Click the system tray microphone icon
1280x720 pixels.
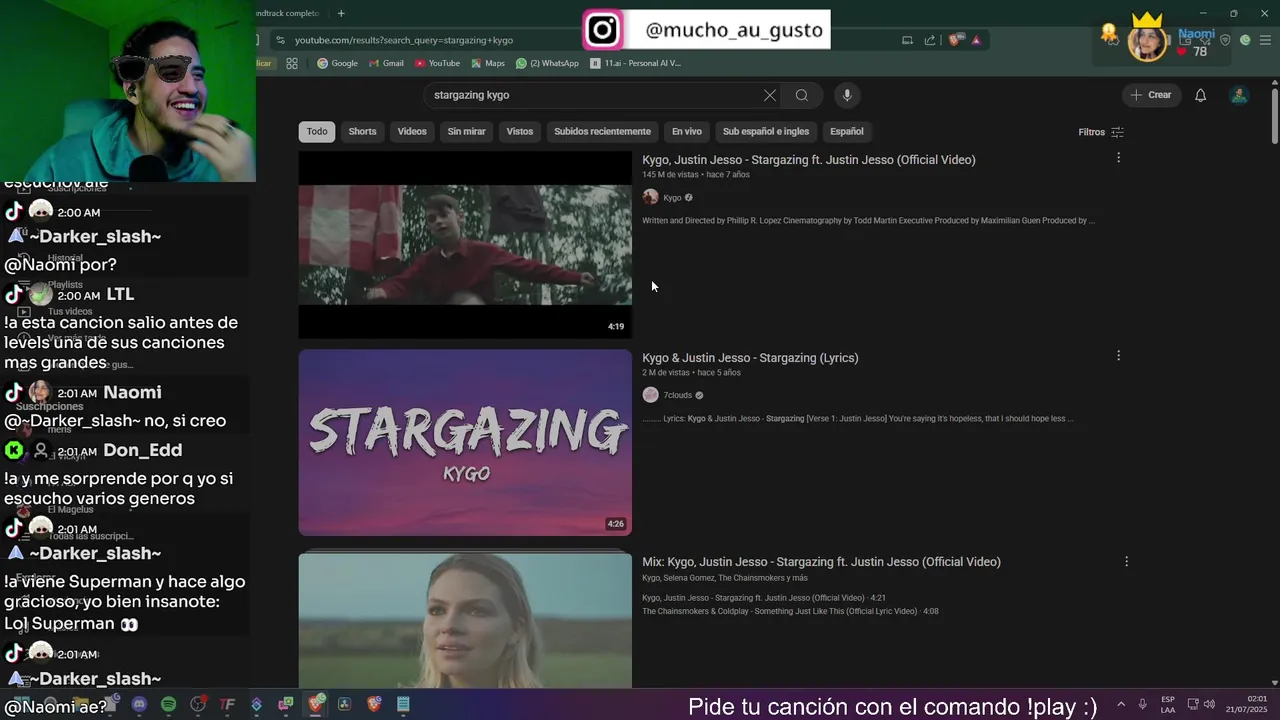(1142, 704)
